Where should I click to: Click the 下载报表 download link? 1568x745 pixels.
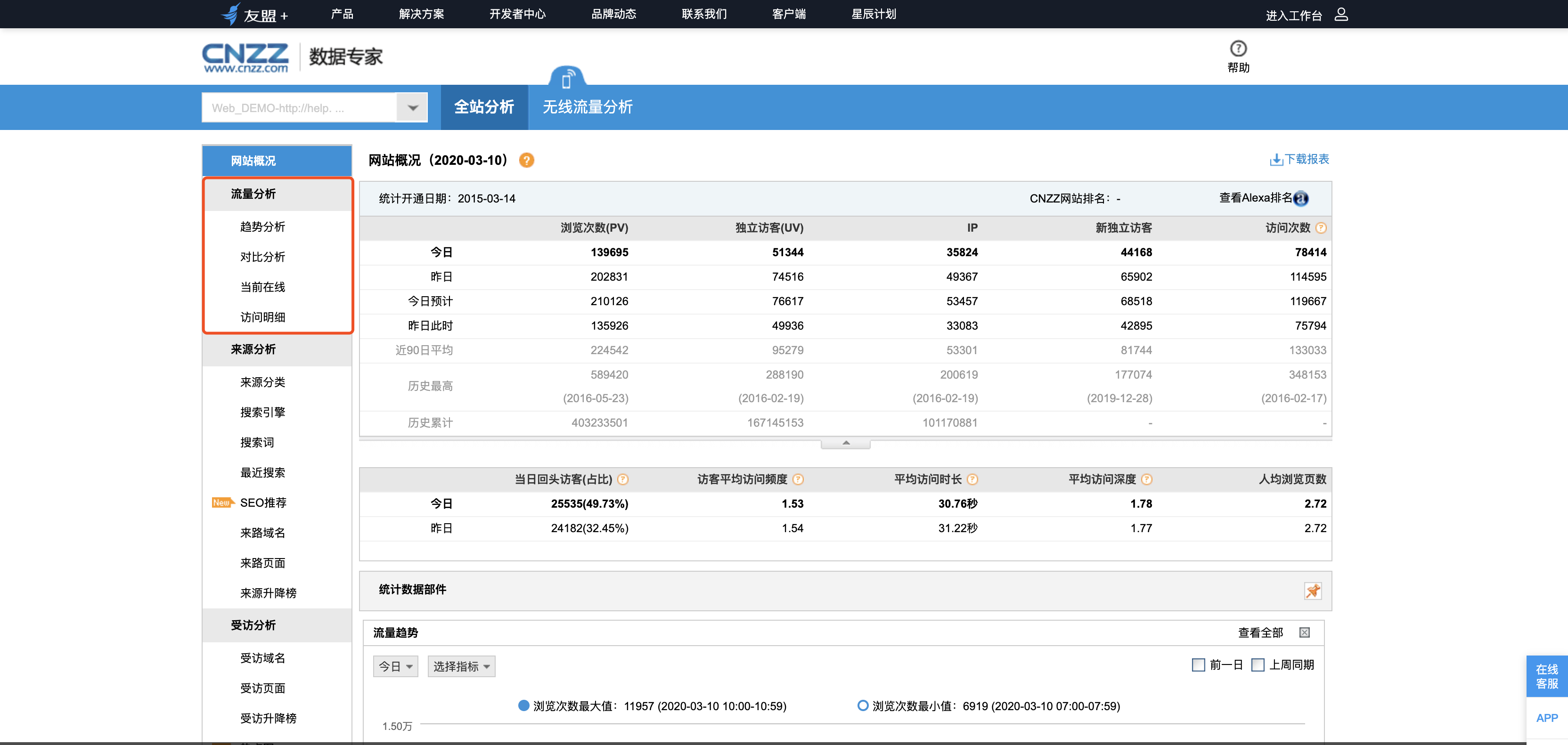1299,159
